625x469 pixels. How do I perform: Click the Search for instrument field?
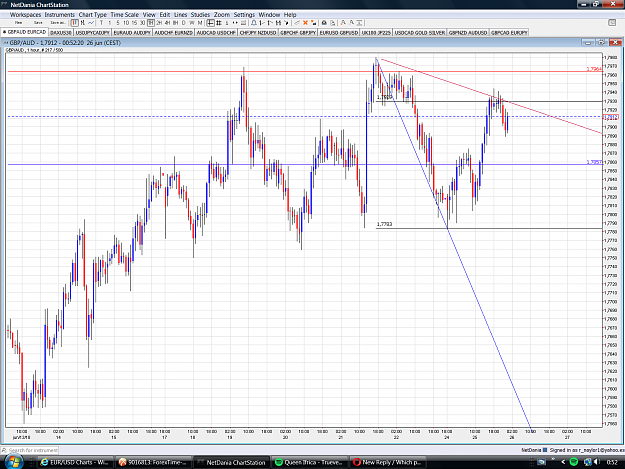pyautogui.click(x=30, y=450)
